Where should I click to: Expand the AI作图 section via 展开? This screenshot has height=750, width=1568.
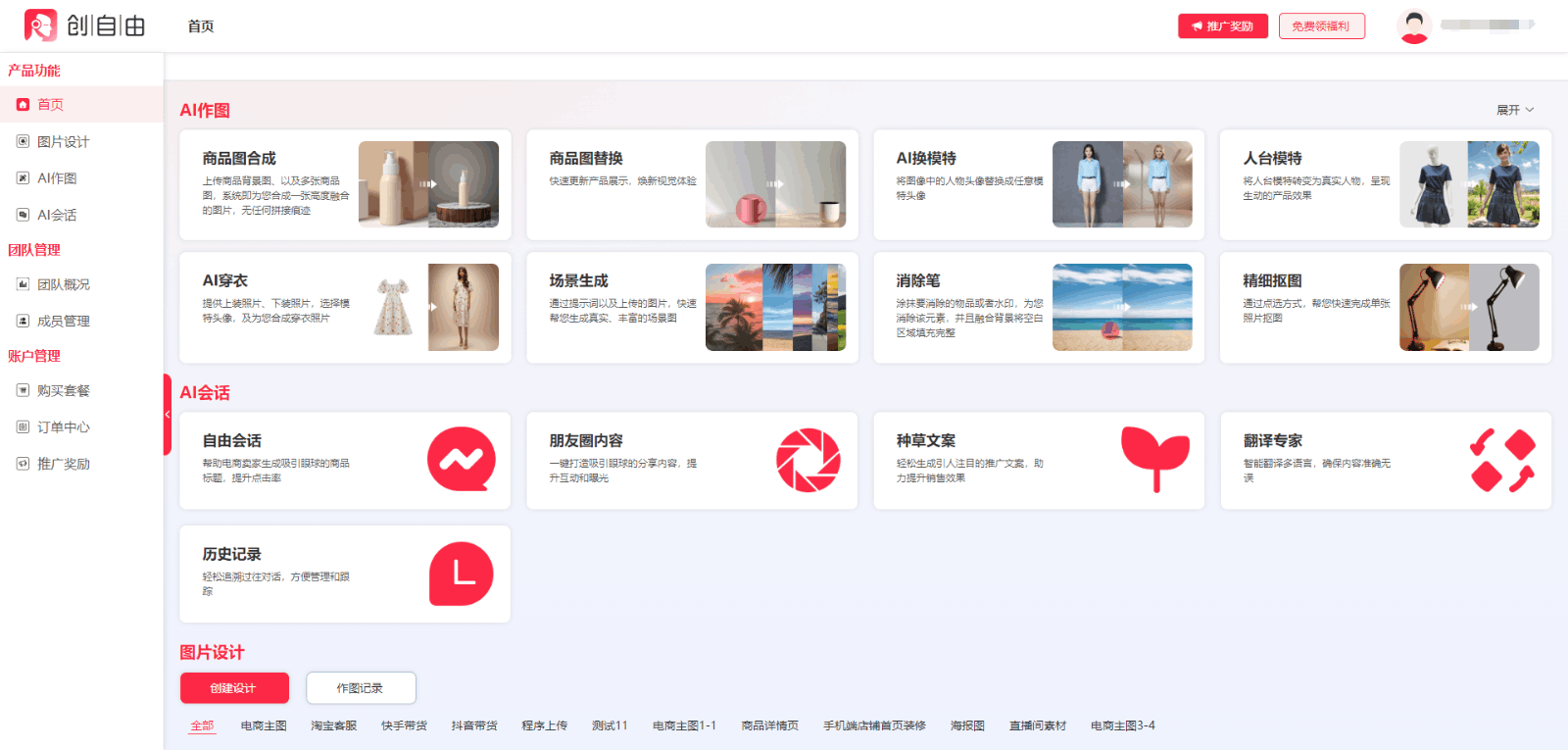pyautogui.click(x=1515, y=110)
